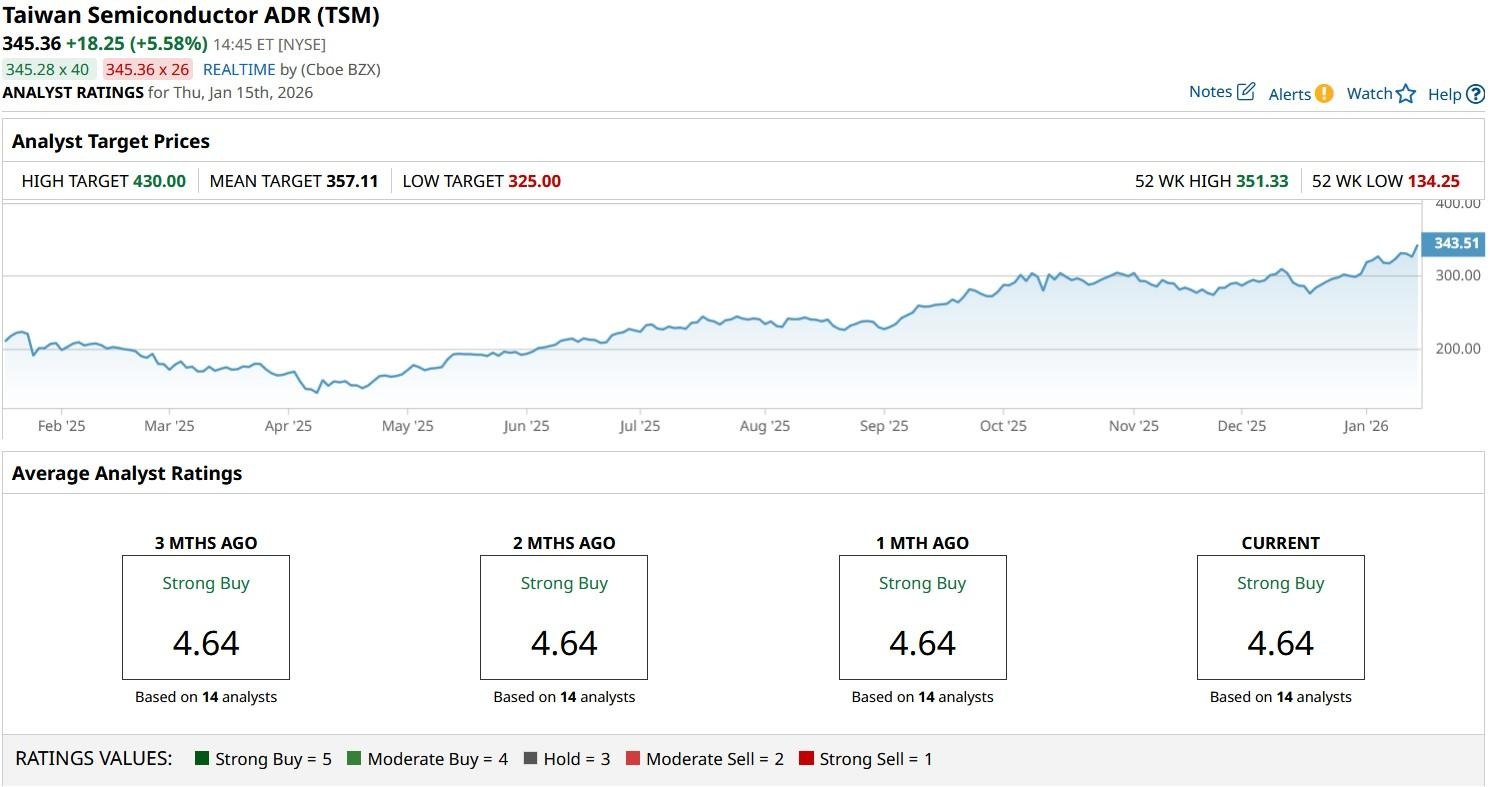
Task: Click the orange Alerts exclamation icon
Action: coord(1324,93)
